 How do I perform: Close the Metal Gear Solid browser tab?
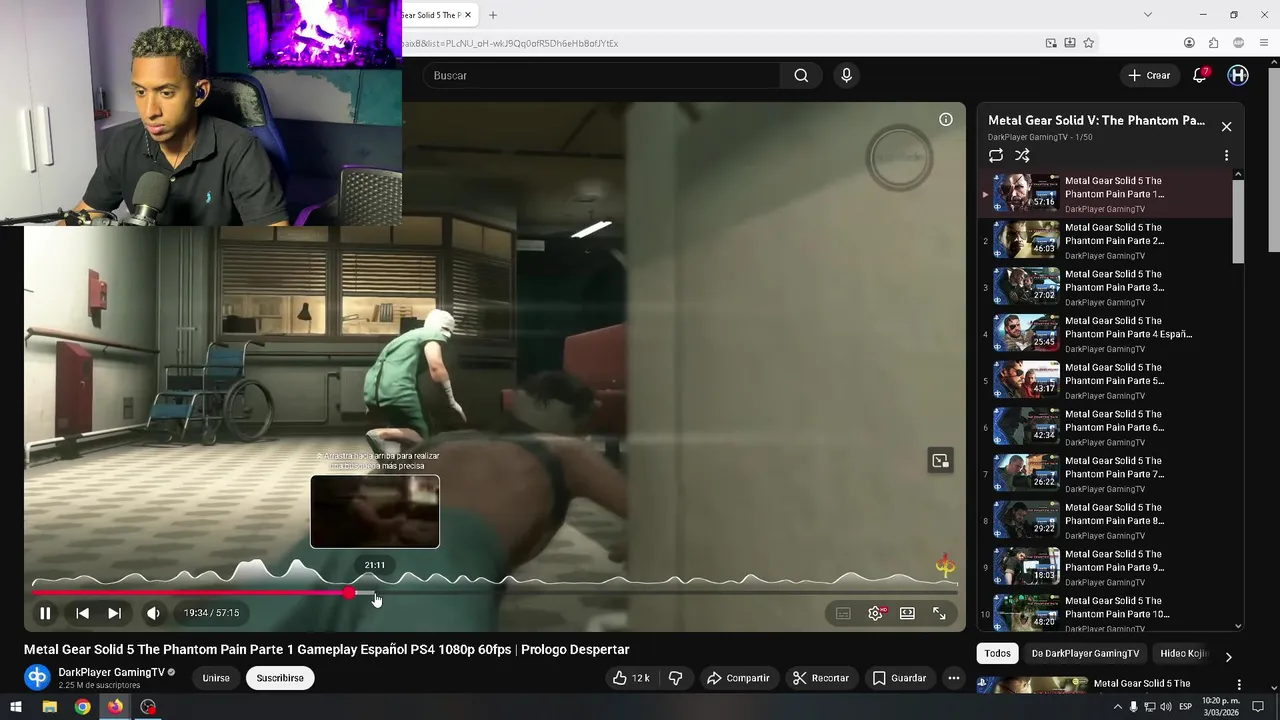pyautogui.click(x=467, y=15)
